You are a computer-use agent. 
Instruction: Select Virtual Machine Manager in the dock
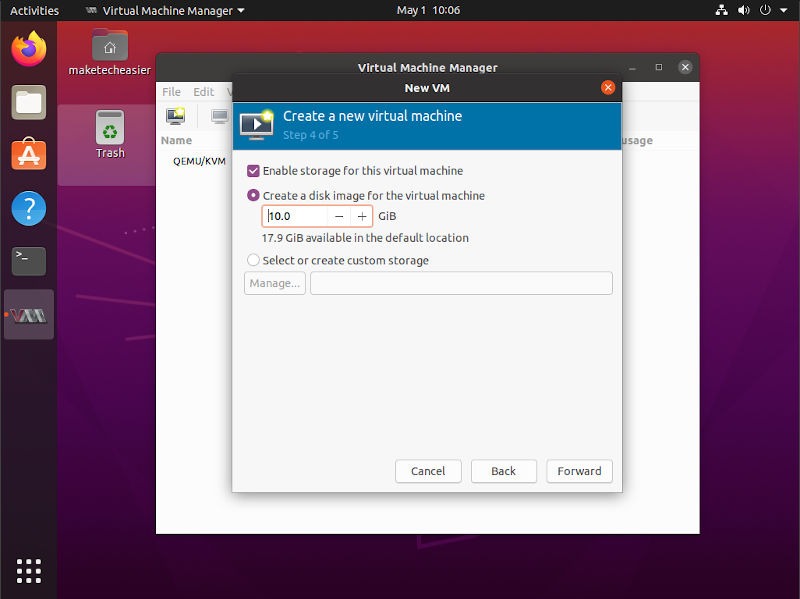point(28,316)
